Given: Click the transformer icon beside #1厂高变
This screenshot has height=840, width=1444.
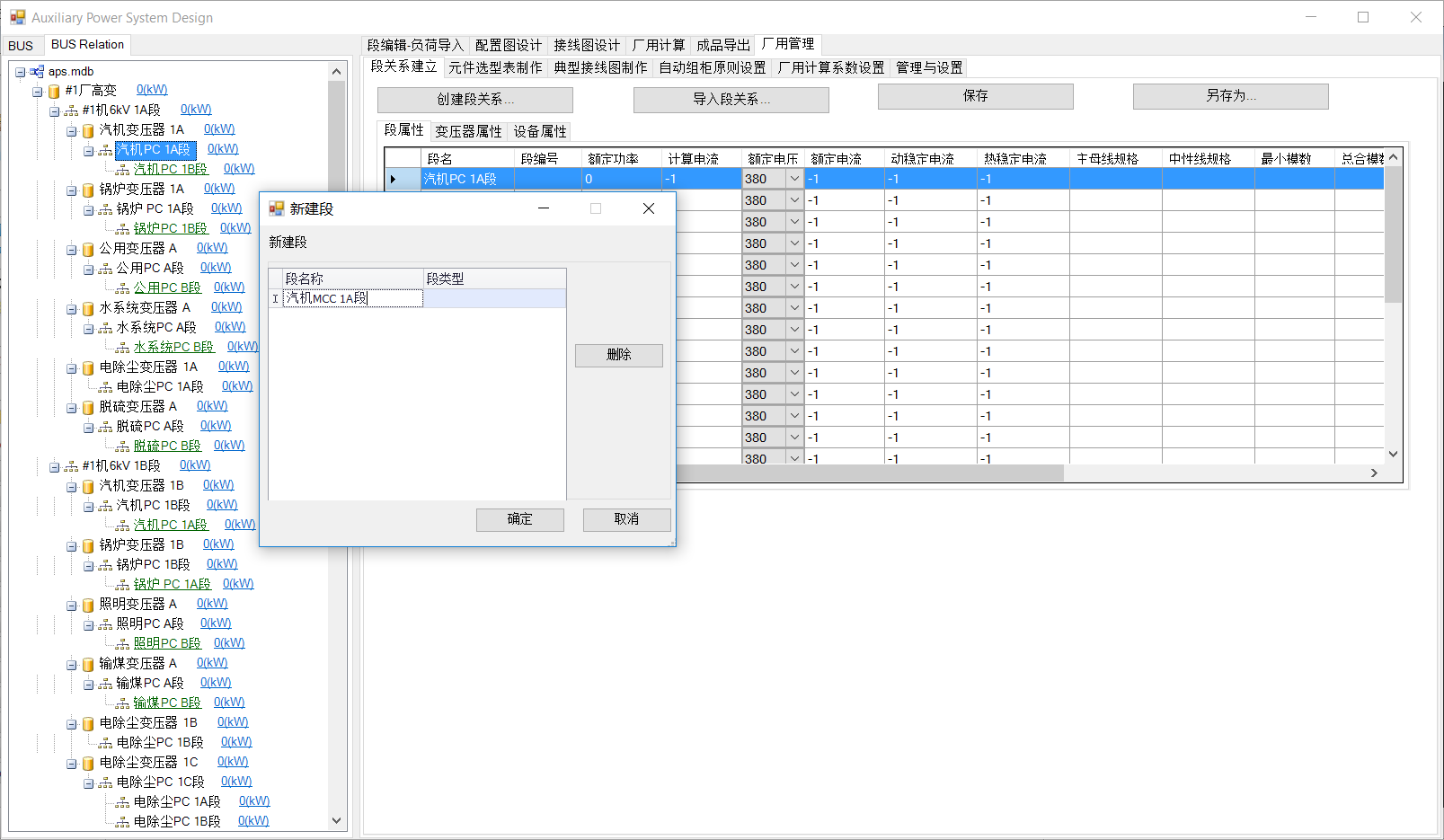Looking at the screenshot, I should [x=54, y=91].
